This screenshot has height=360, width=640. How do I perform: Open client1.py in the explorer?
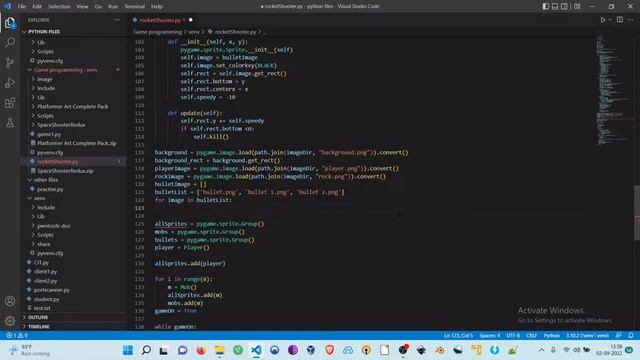pyautogui.click(x=73, y=271)
